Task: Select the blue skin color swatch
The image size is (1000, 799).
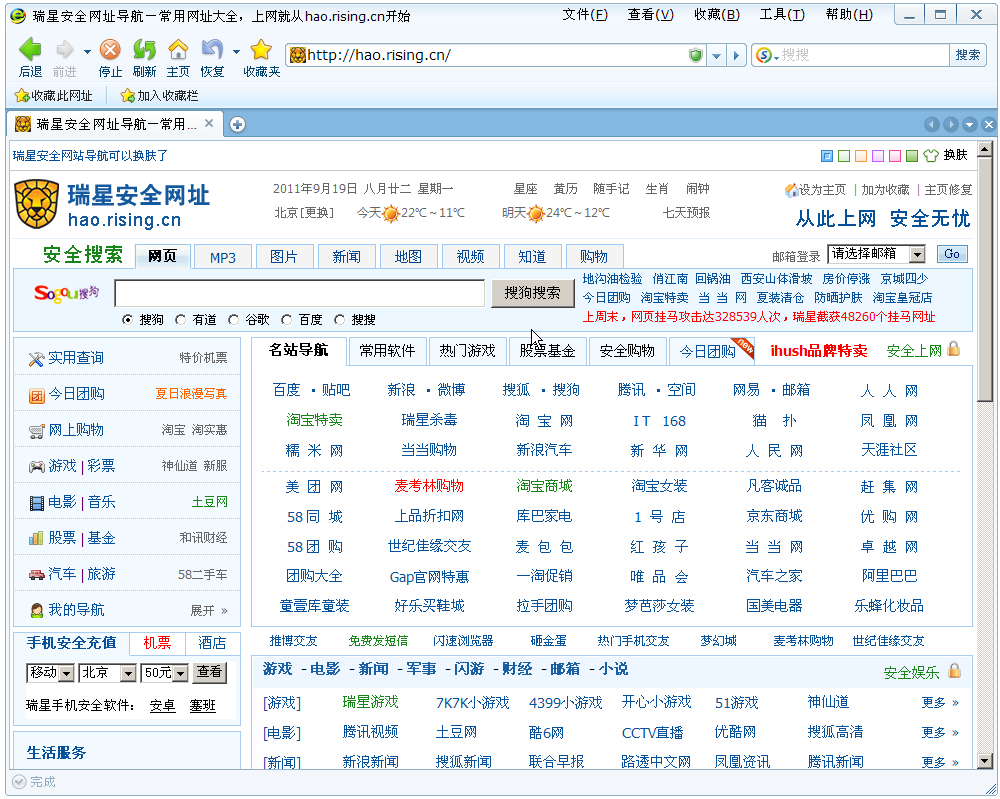Action: 827,156
